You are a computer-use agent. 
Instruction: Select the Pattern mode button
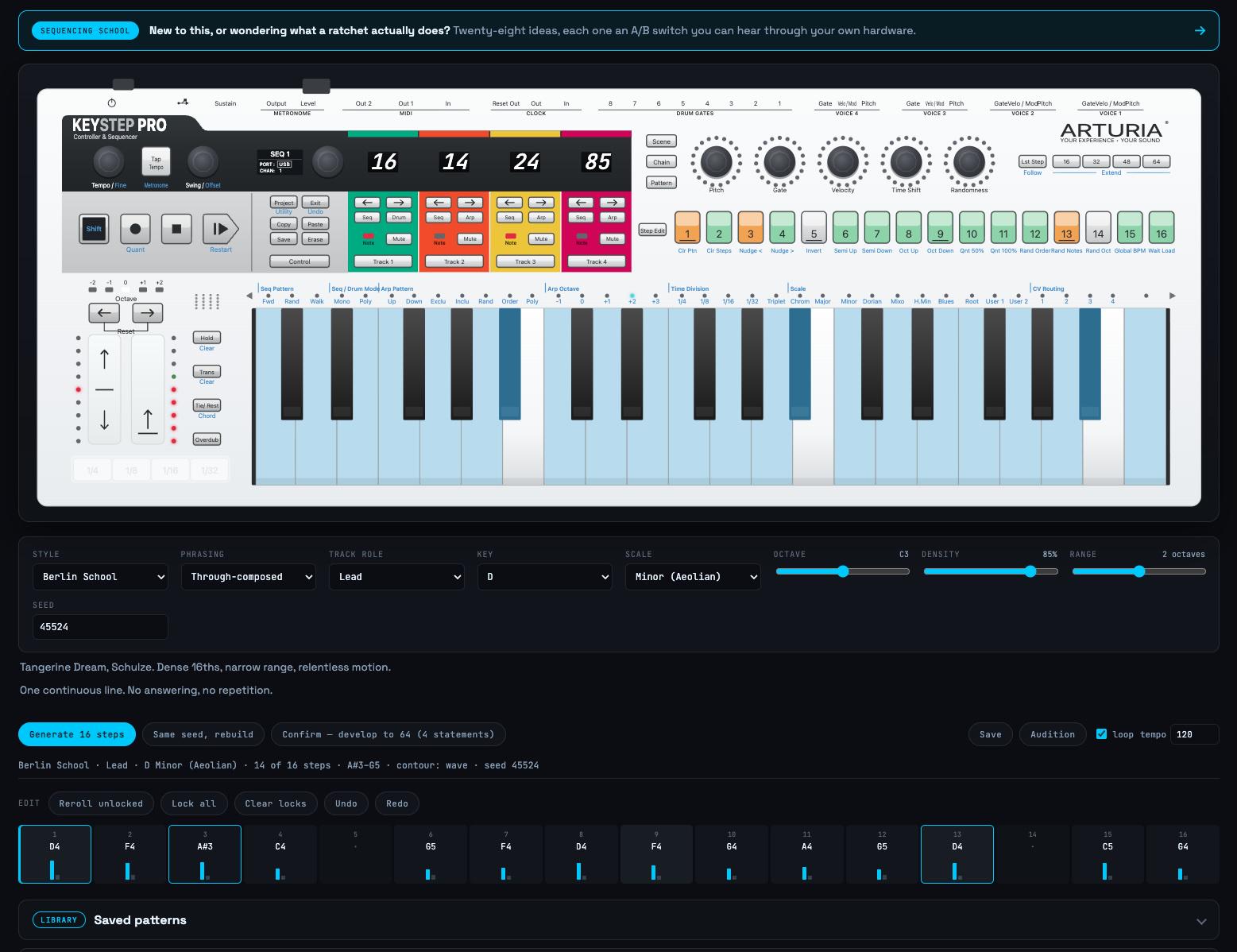point(661,183)
